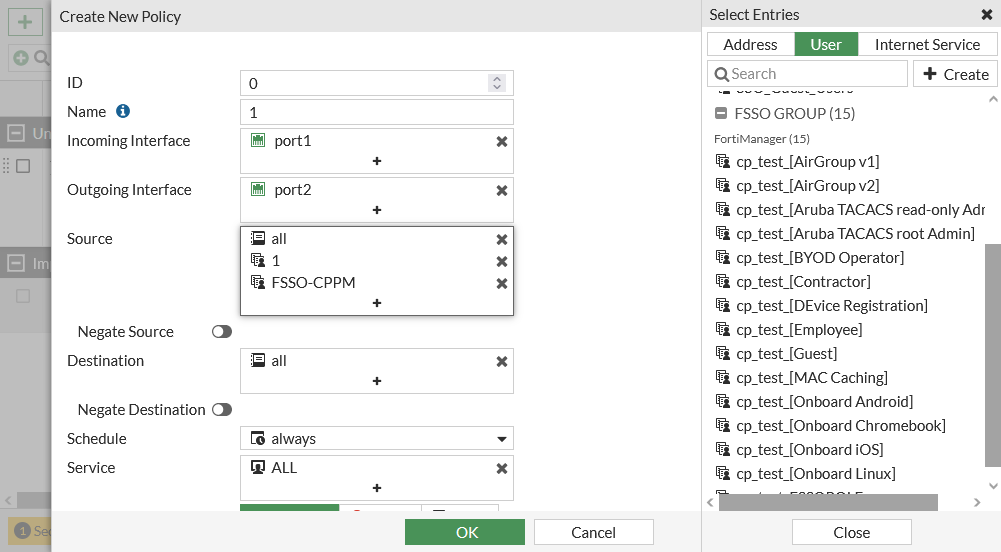Switch to the Internet Service tab

click(927, 44)
